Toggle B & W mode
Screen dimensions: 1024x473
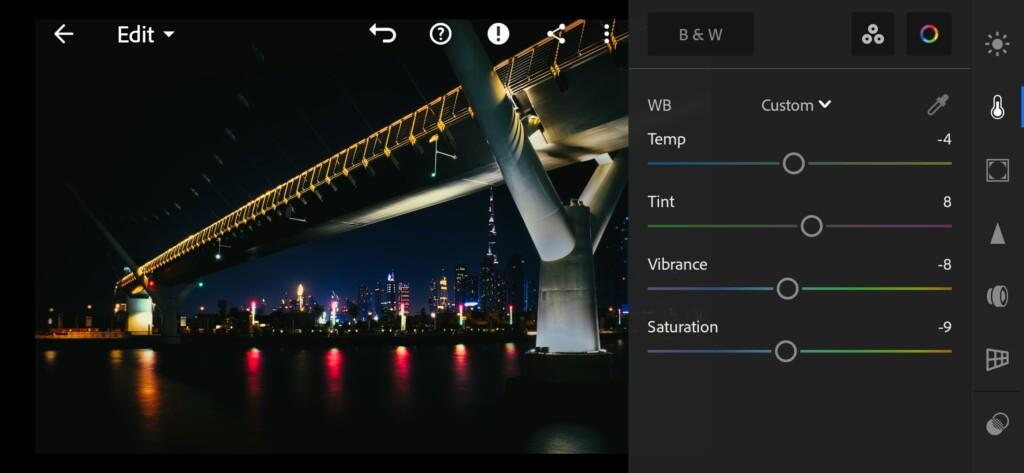coord(701,34)
